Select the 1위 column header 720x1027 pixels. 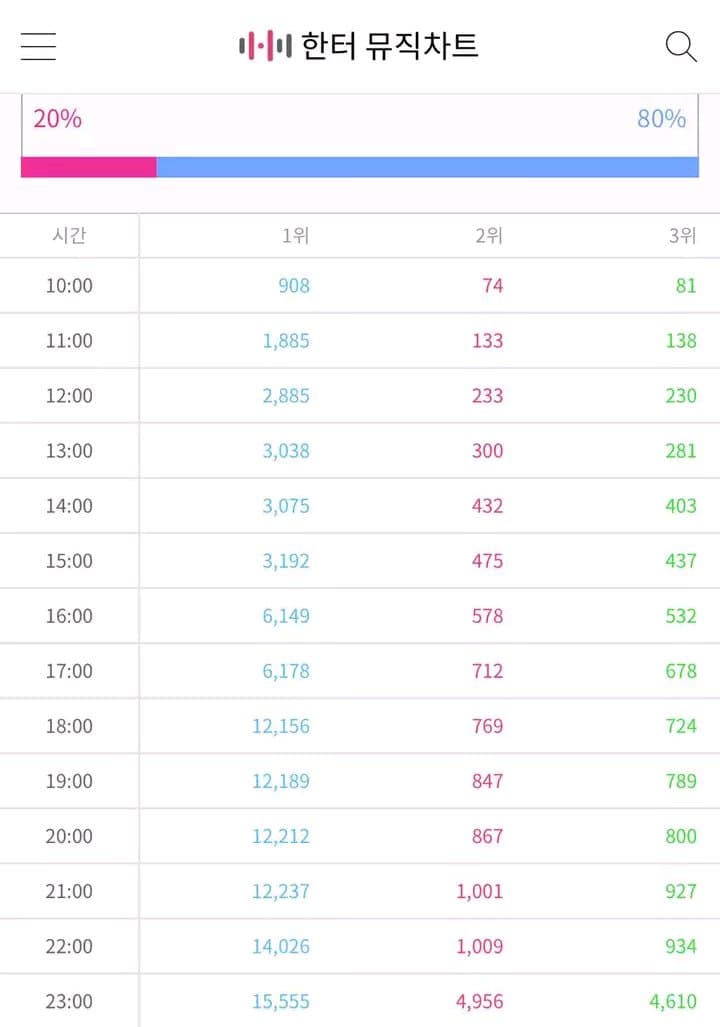pyautogui.click(x=295, y=235)
